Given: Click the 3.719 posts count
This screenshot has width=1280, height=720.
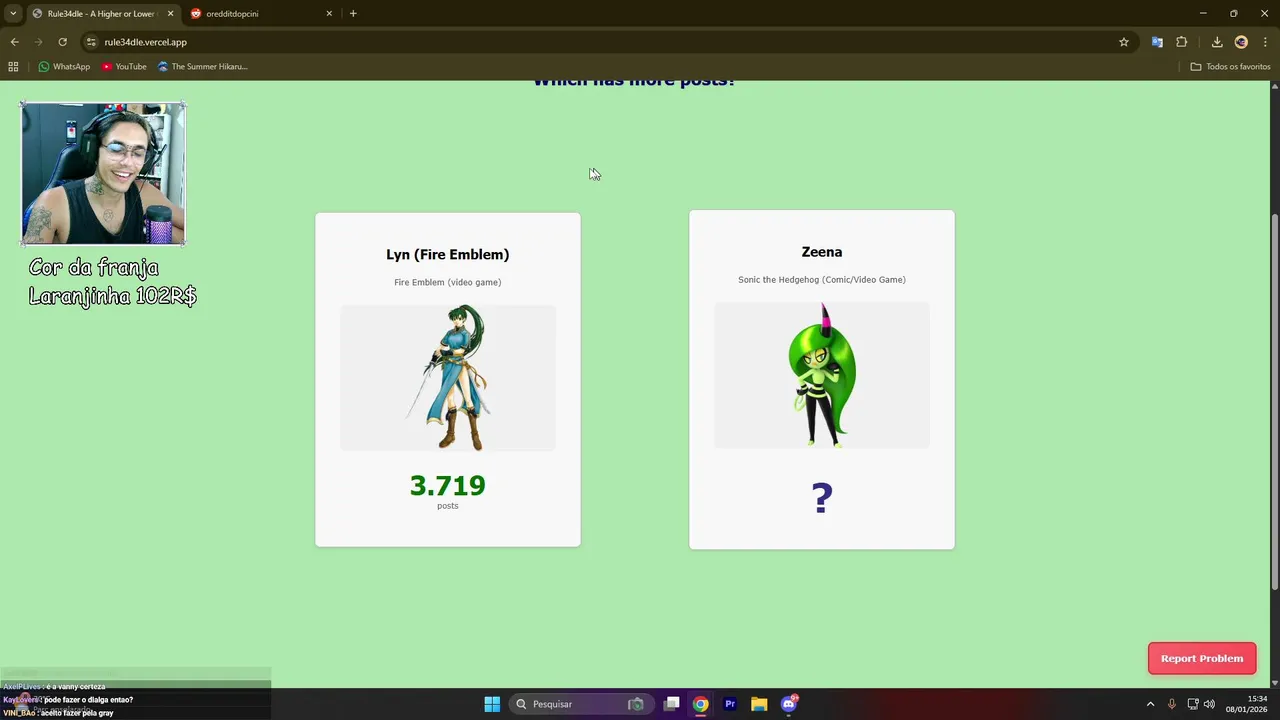Looking at the screenshot, I should [x=448, y=485].
